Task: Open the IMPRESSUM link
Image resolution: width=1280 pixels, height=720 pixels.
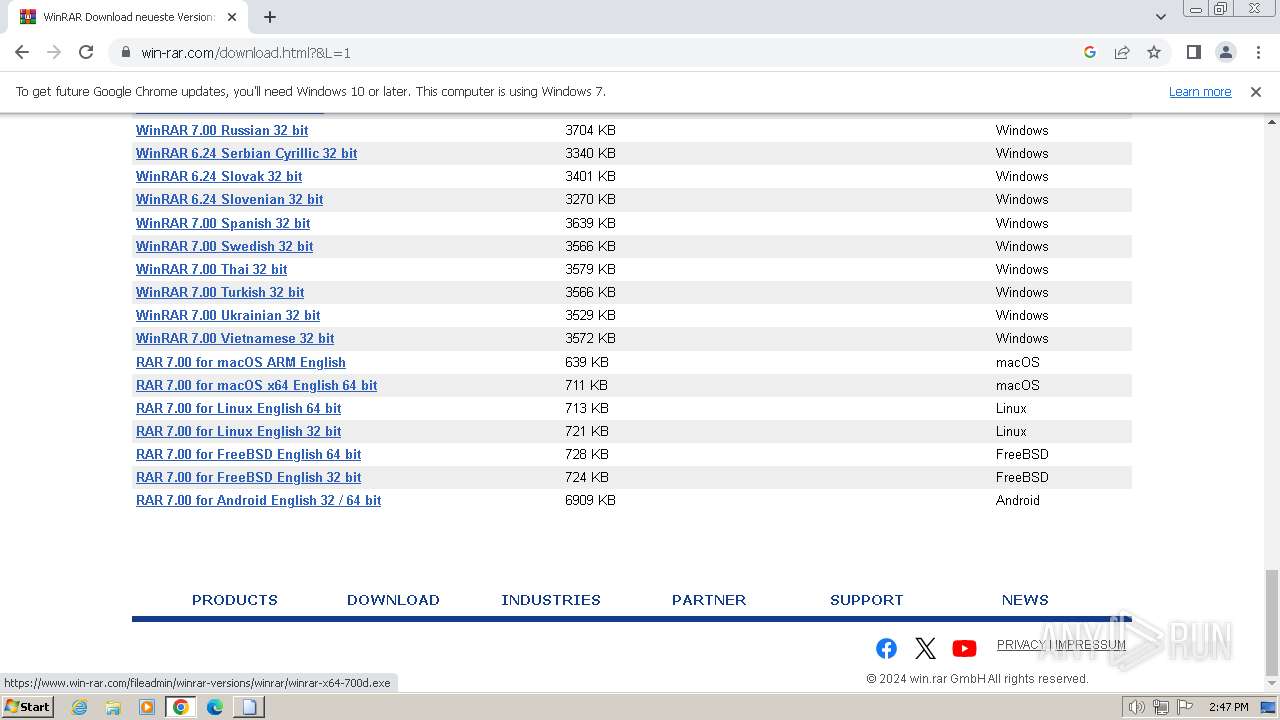Action: coord(1090,645)
